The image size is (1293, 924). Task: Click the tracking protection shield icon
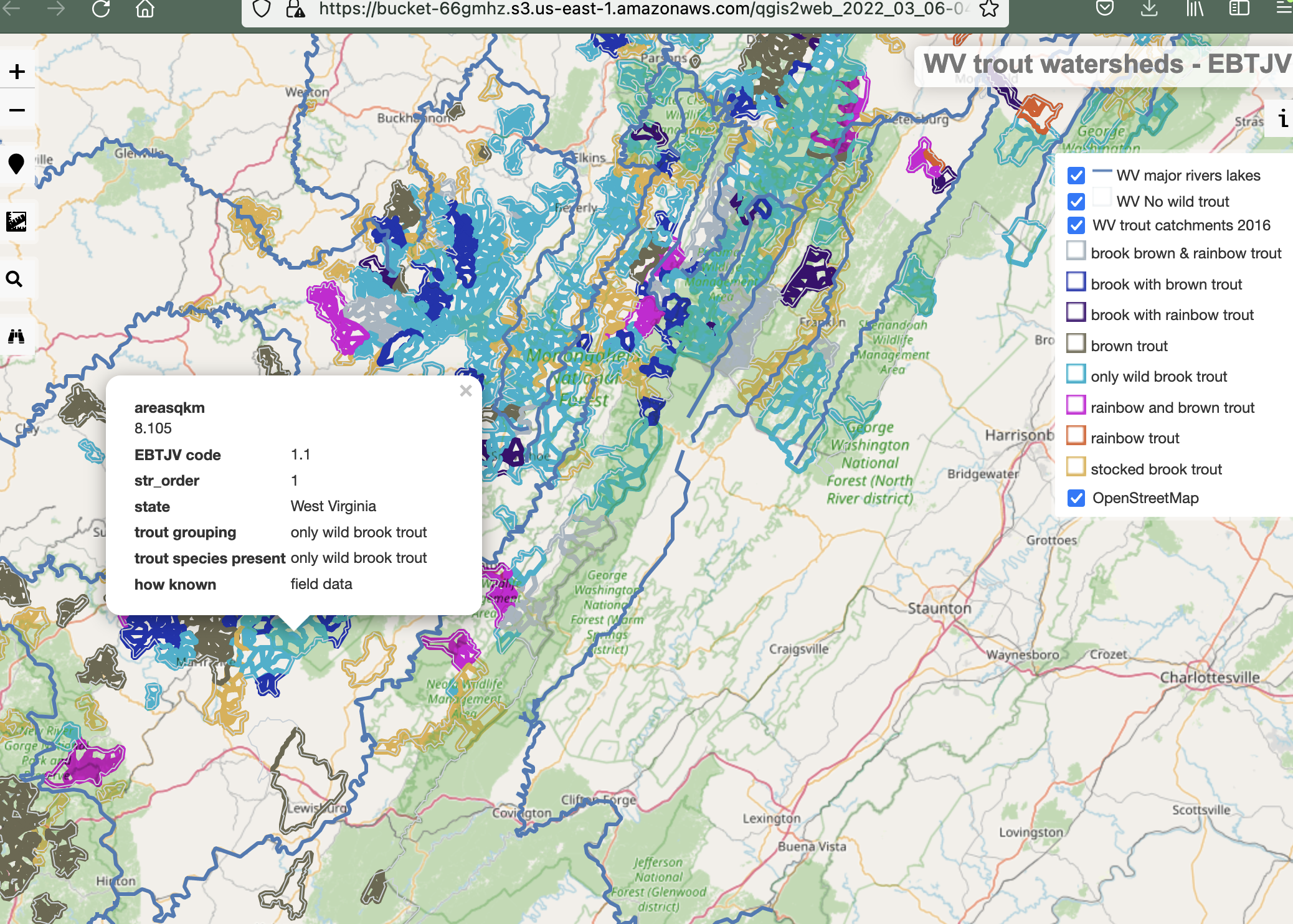(x=262, y=9)
